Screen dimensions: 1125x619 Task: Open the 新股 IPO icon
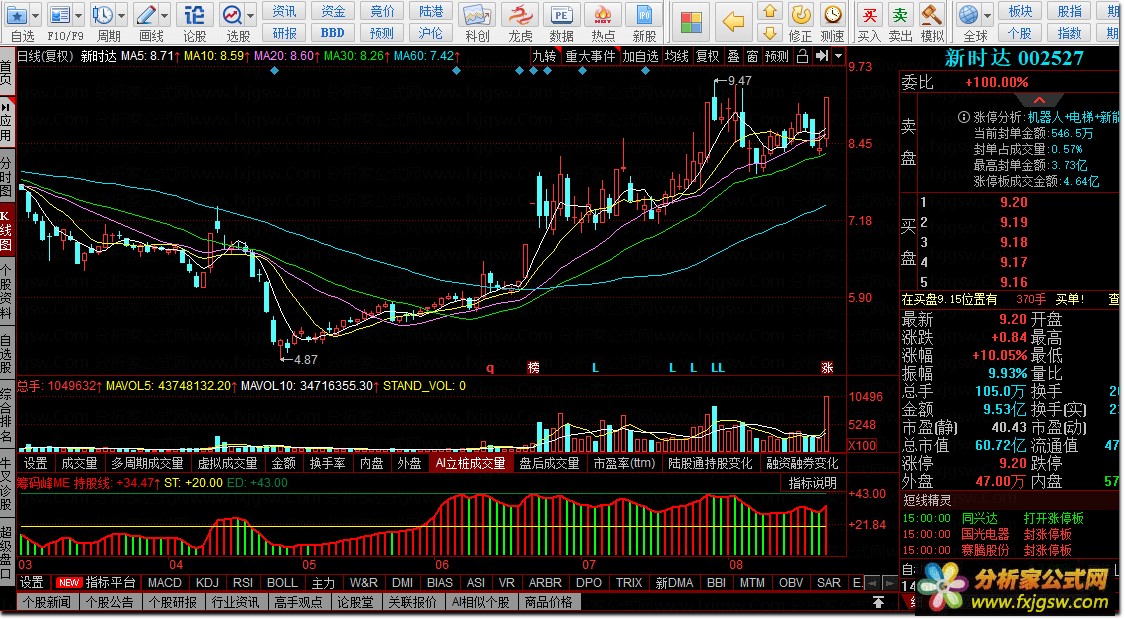pyautogui.click(x=644, y=14)
